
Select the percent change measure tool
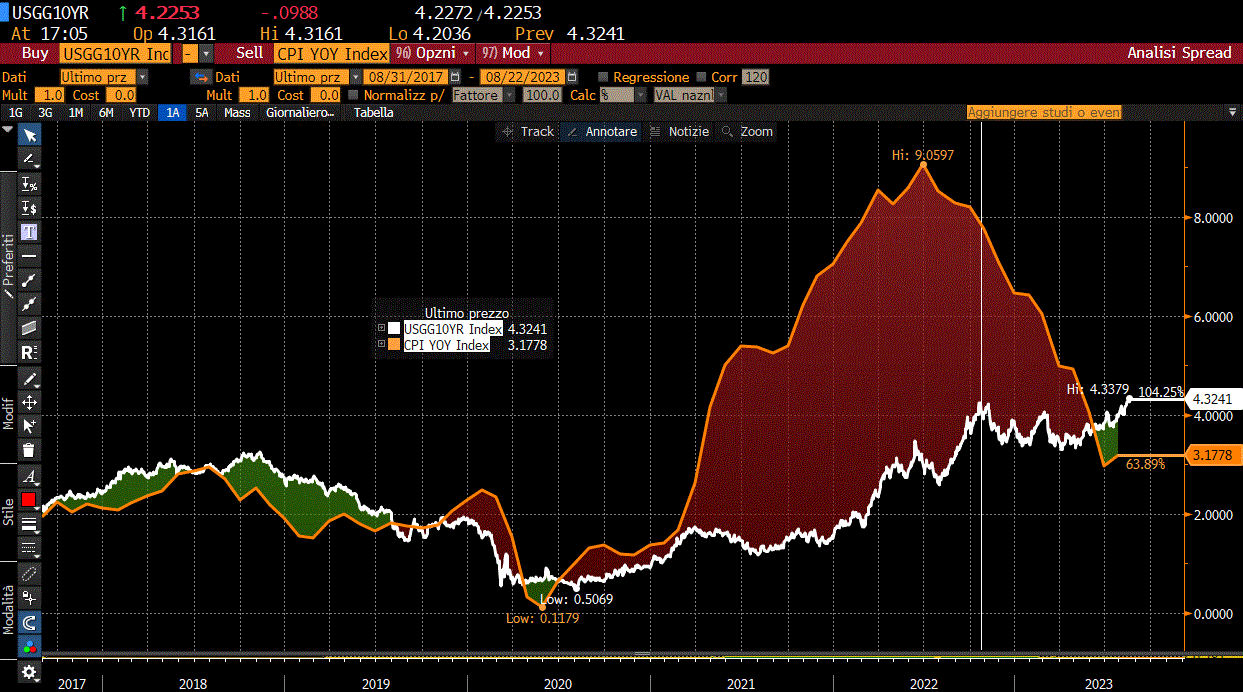pyautogui.click(x=30, y=185)
